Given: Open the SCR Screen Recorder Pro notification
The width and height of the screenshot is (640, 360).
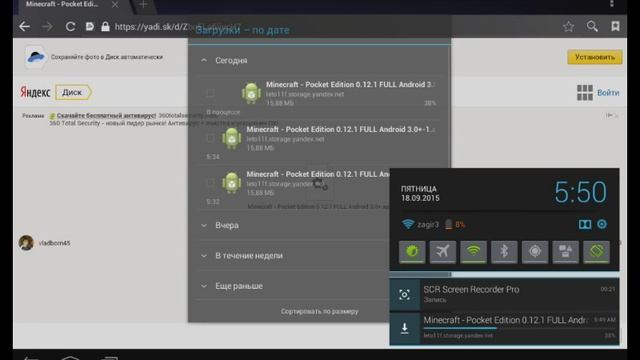Looking at the screenshot, I should 504,294.
